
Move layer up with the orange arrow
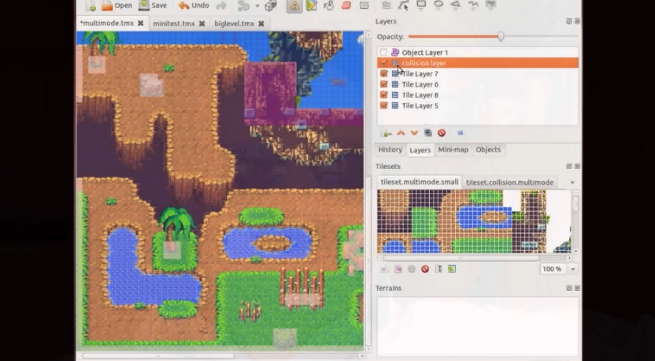tap(401, 133)
